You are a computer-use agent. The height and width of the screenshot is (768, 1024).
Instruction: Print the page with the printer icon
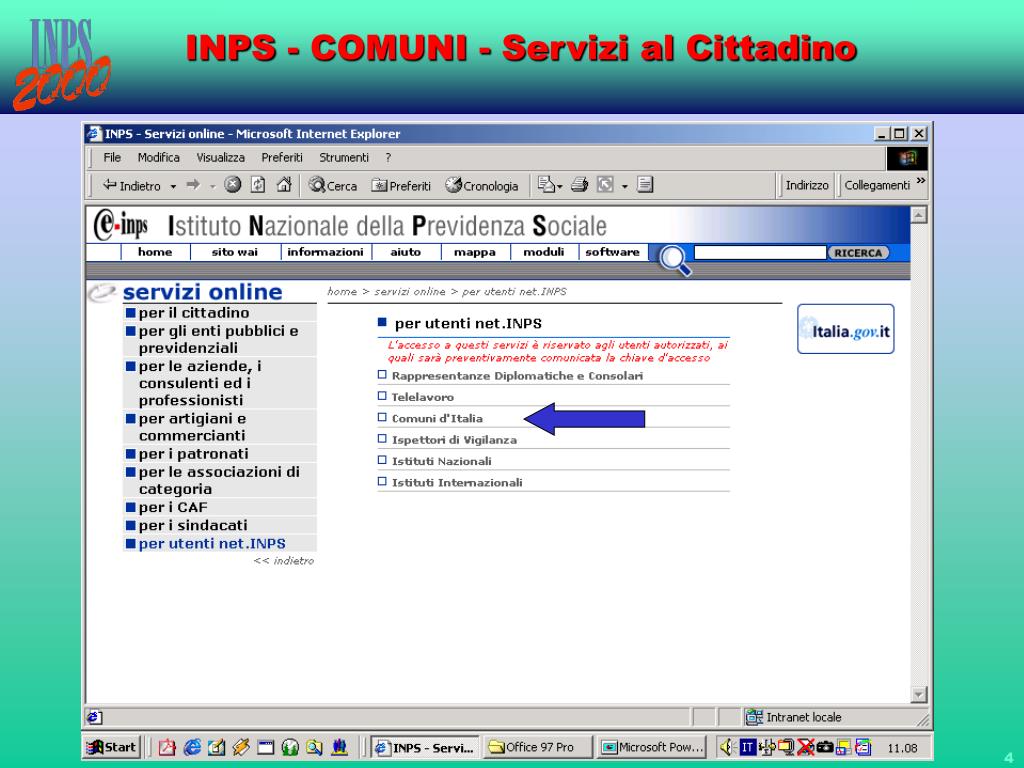[x=579, y=185]
